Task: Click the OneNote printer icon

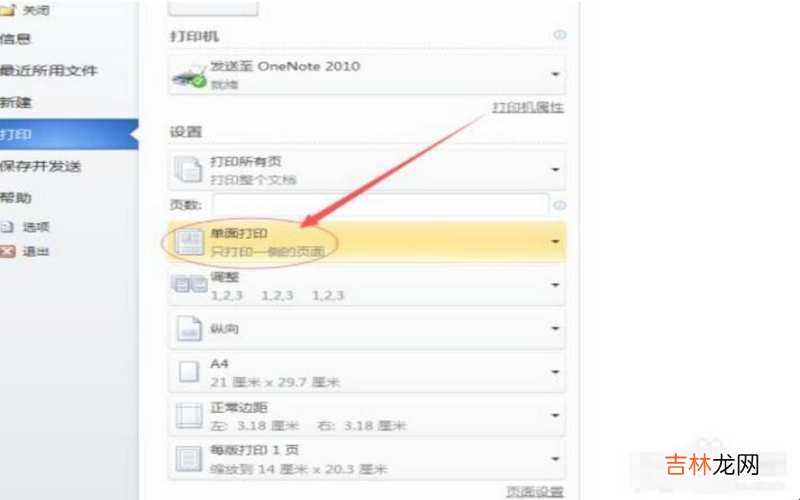Action: (189, 76)
